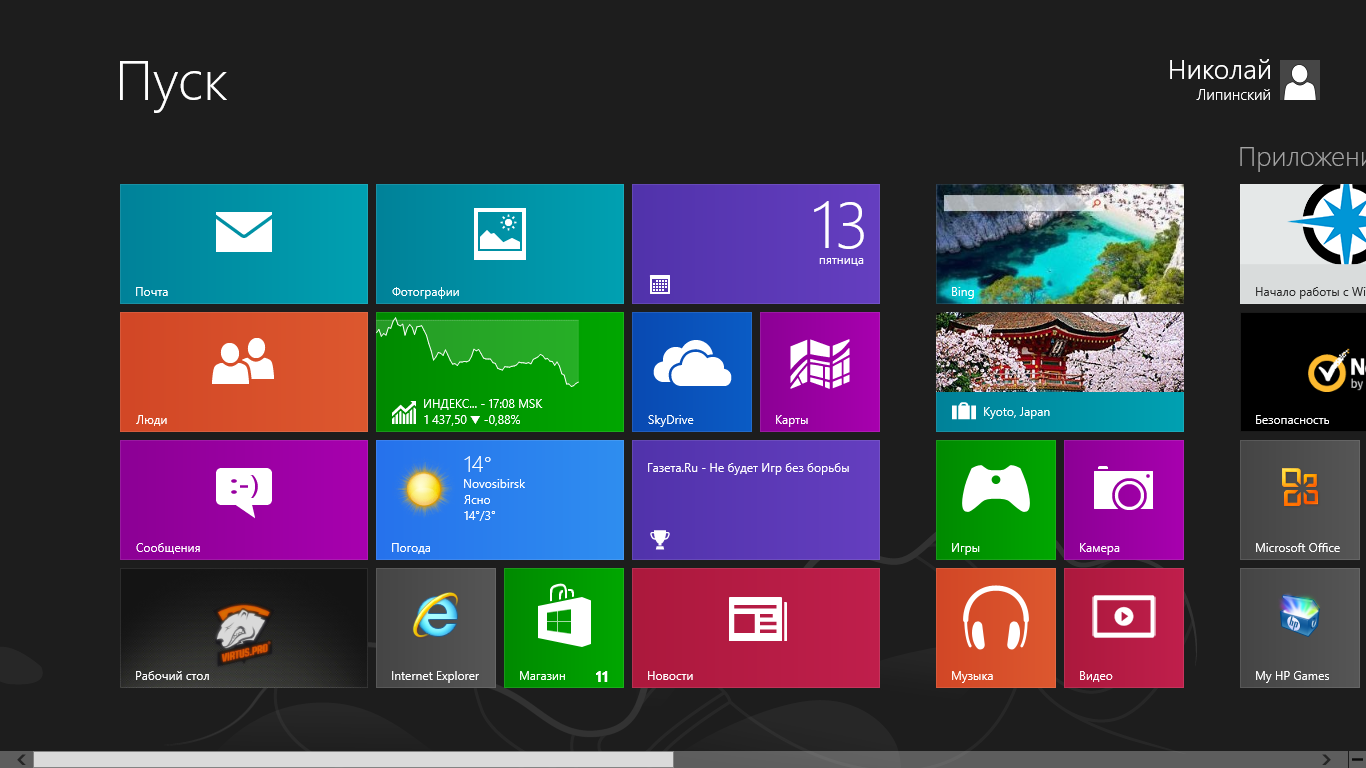Open the Новости news tile
The image size is (1366, 768).
756,628
